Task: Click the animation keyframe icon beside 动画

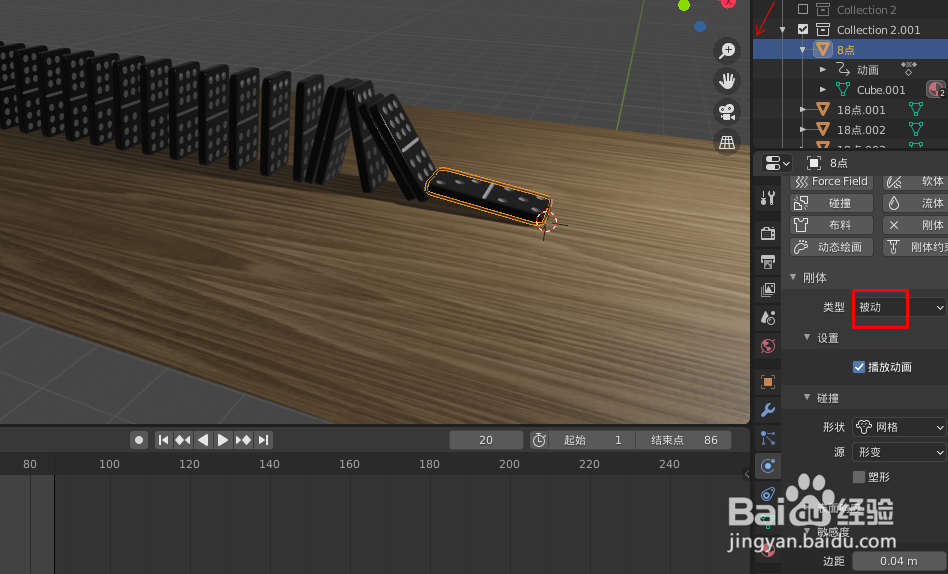Action: (x=909, y=68)
